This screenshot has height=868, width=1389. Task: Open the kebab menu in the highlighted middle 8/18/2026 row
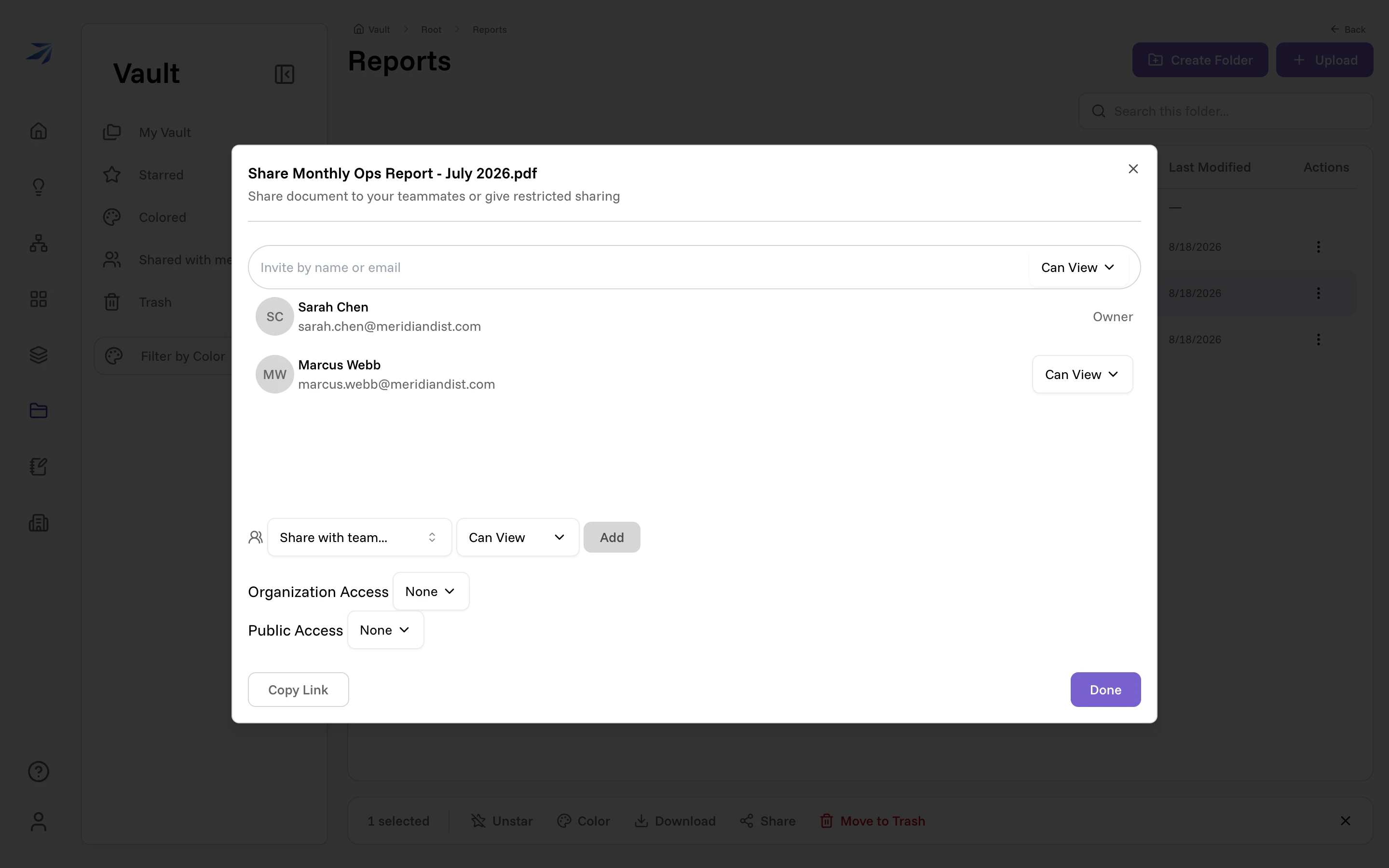coord(1319,293)
